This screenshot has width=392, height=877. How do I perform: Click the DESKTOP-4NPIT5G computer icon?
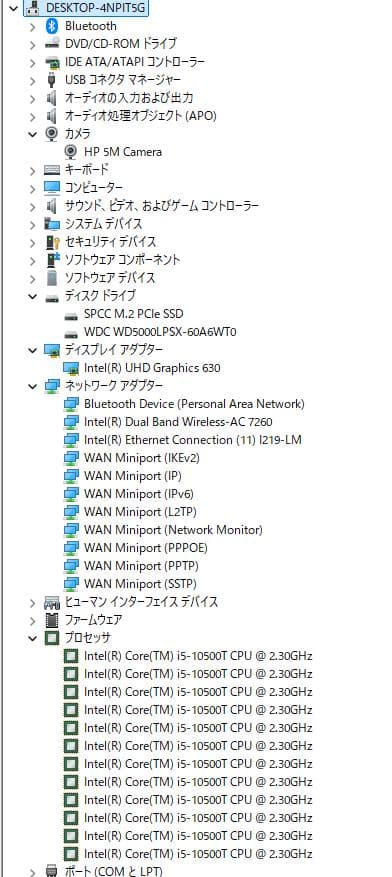pos(33,8)
